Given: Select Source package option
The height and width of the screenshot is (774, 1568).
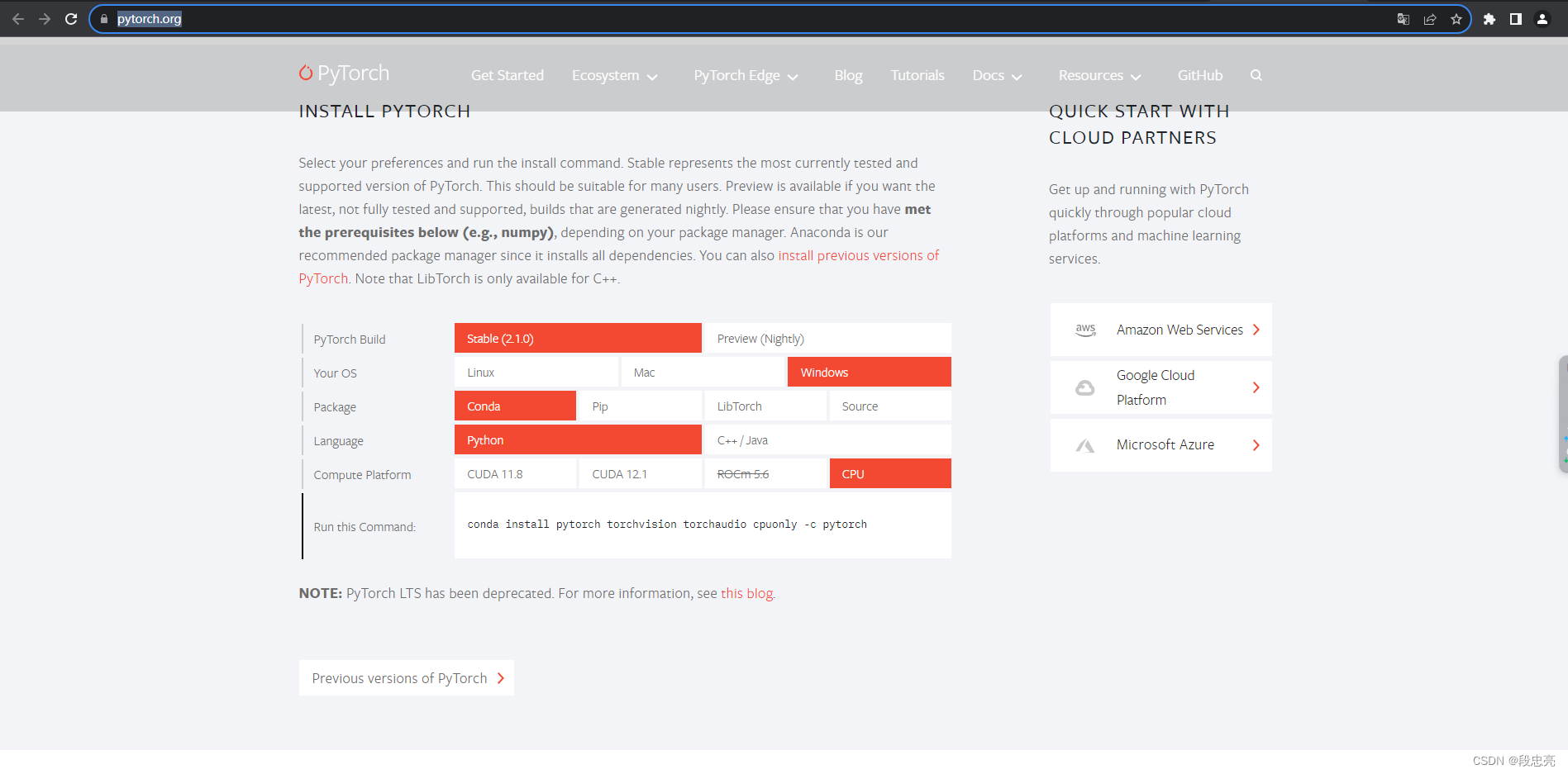Looking at the screenshot, I should tap(890, 406).
